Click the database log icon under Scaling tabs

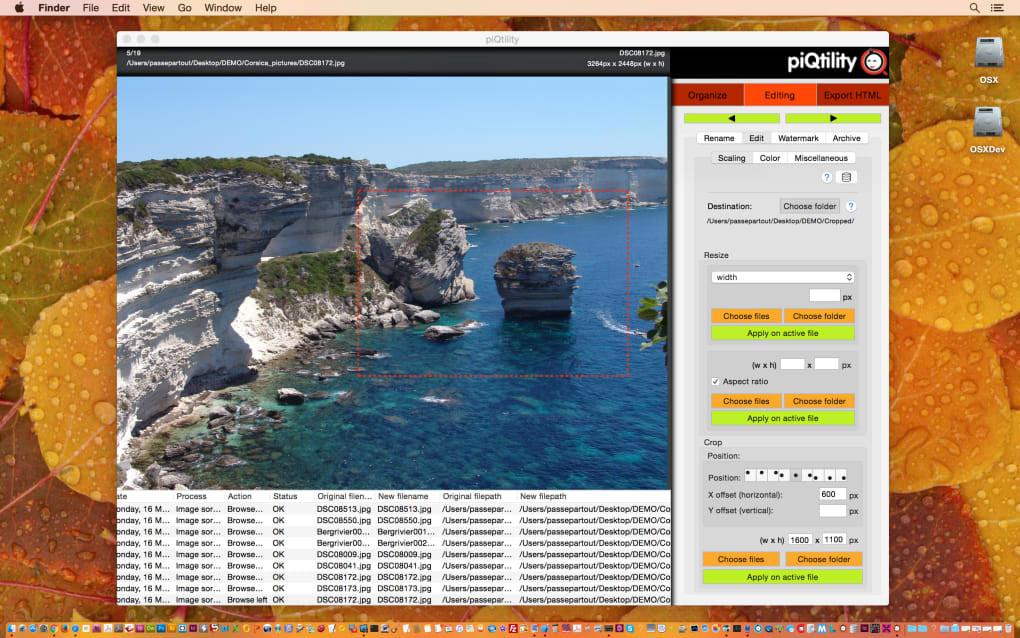846,177
